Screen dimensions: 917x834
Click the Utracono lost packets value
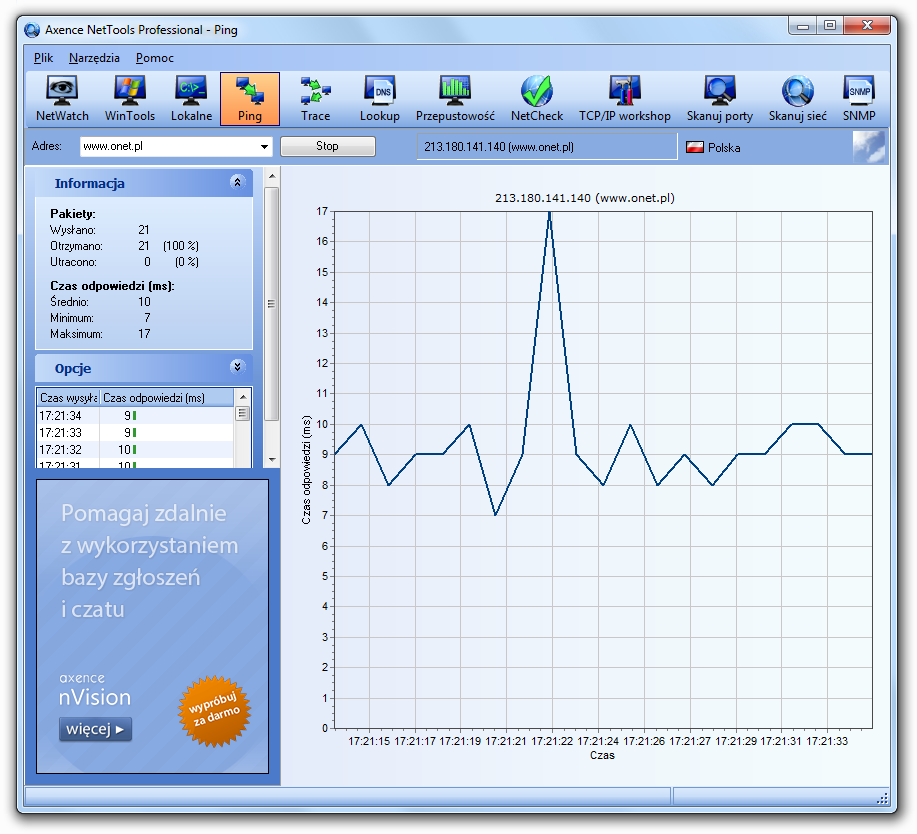147,262
